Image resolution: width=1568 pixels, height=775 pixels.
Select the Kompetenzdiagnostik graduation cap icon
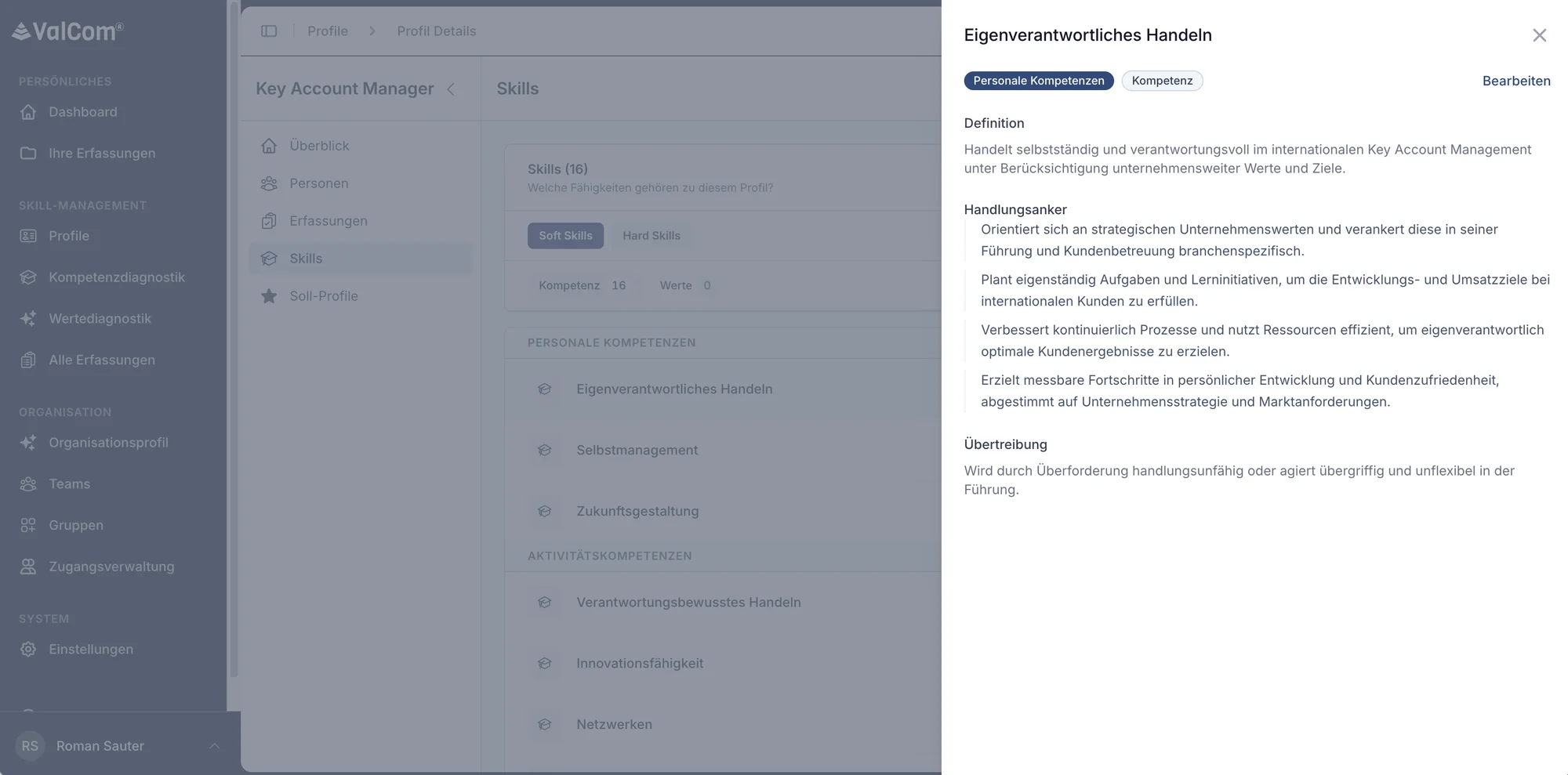click(x=28, y=277)
